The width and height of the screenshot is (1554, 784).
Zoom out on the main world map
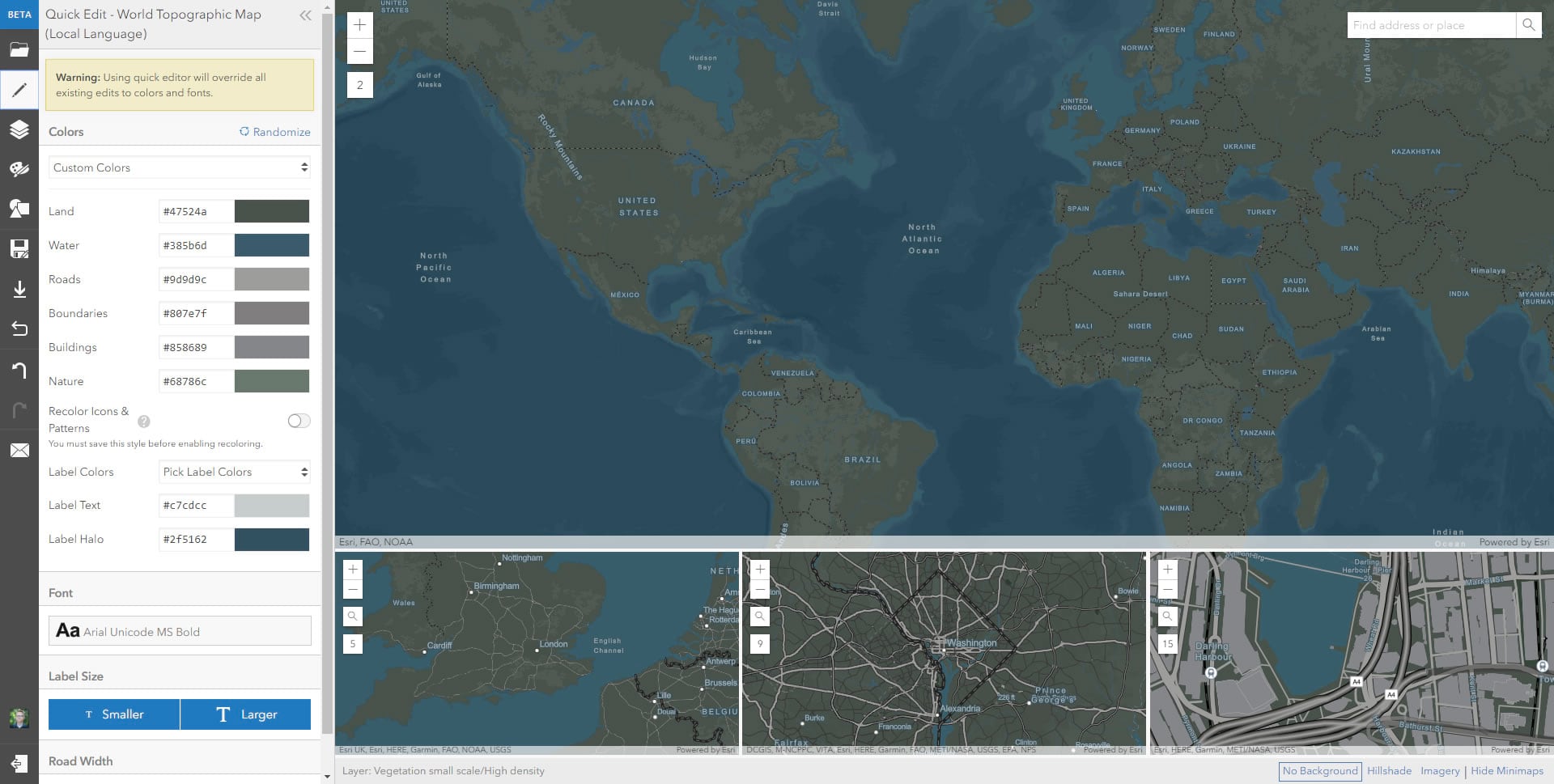pos(360,51)
